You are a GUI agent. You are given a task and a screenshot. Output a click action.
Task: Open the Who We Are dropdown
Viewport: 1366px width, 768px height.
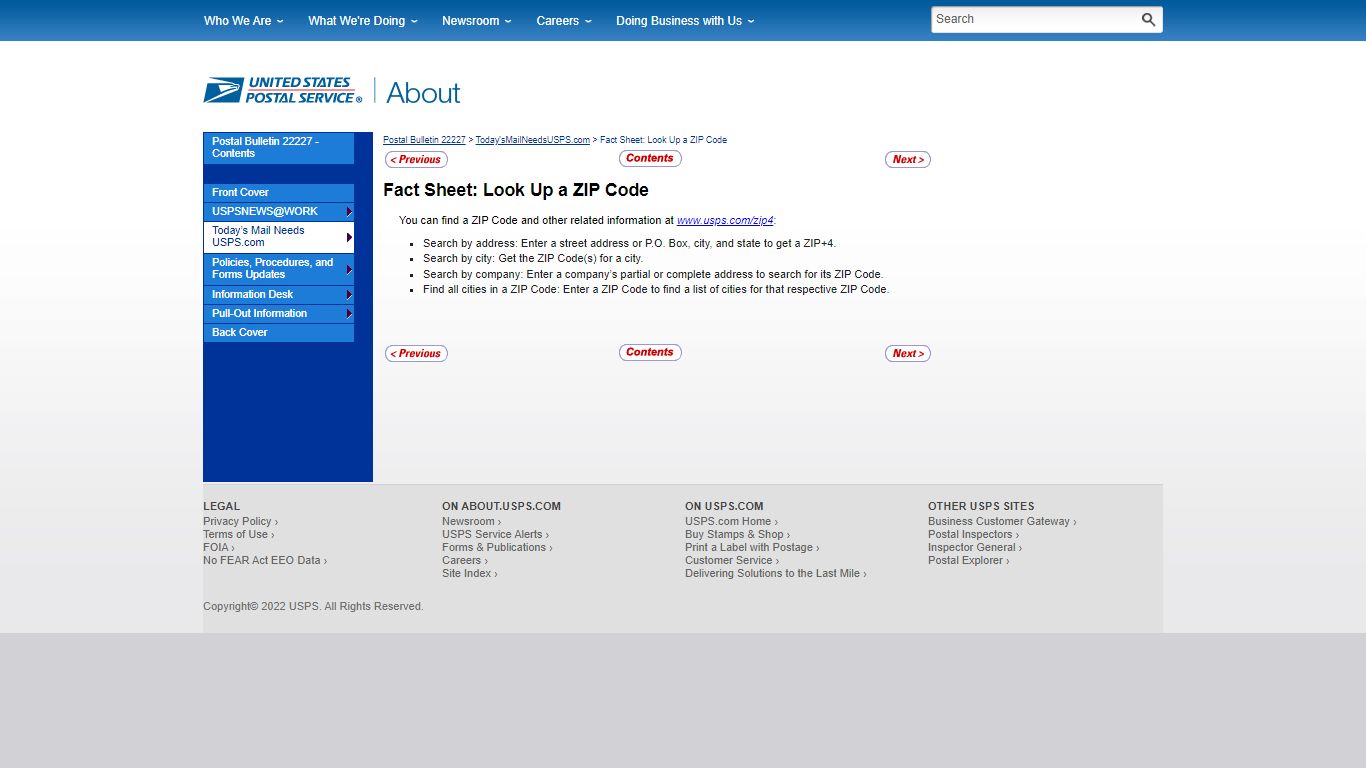click(243, 21)
